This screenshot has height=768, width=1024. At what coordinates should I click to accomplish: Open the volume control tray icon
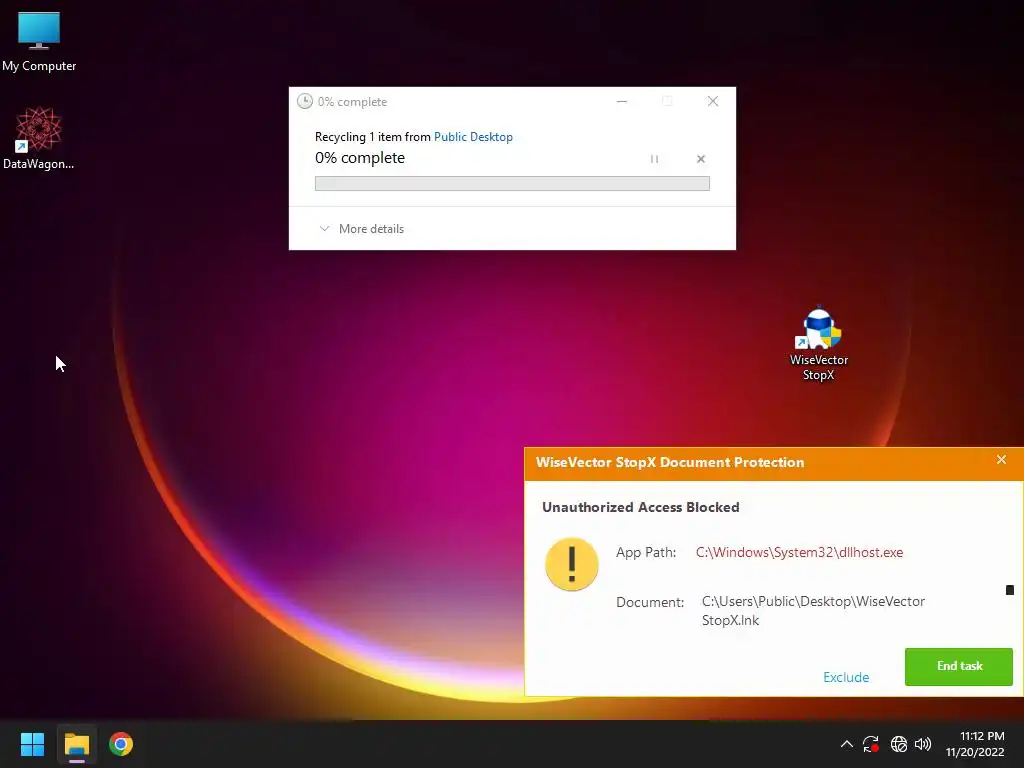(x=923, y=744)
